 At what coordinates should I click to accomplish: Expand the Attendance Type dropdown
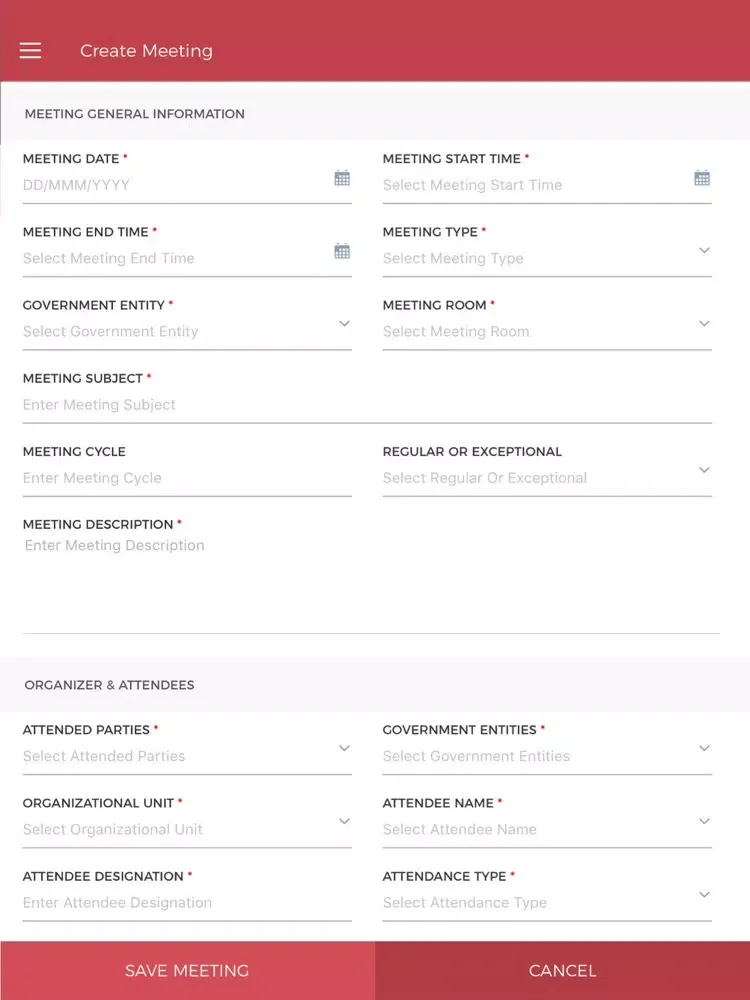(704, 894)
